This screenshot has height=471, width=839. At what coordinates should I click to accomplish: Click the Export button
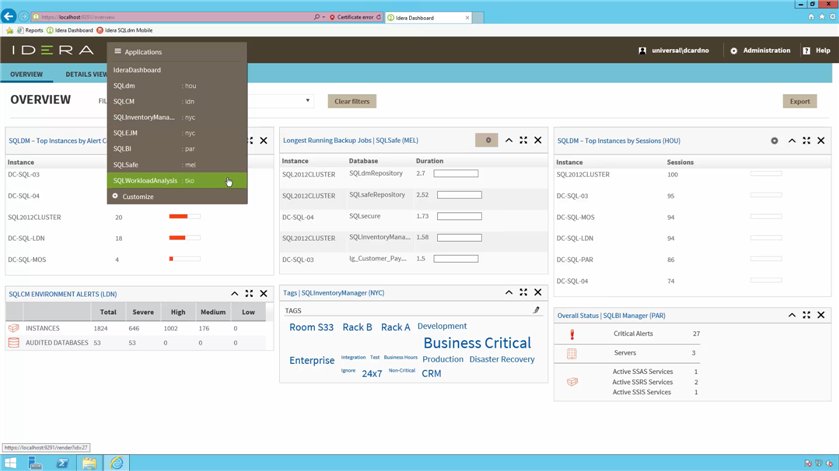(x=800, y=101)
